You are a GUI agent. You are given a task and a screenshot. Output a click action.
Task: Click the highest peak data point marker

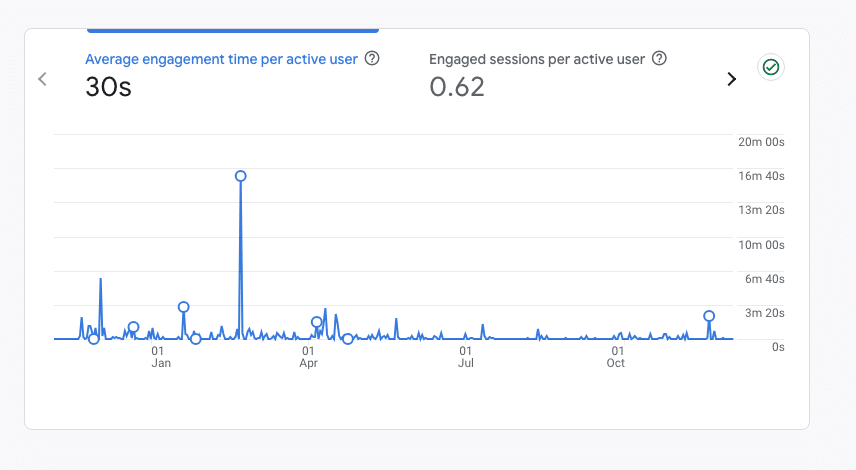(241, 176)
